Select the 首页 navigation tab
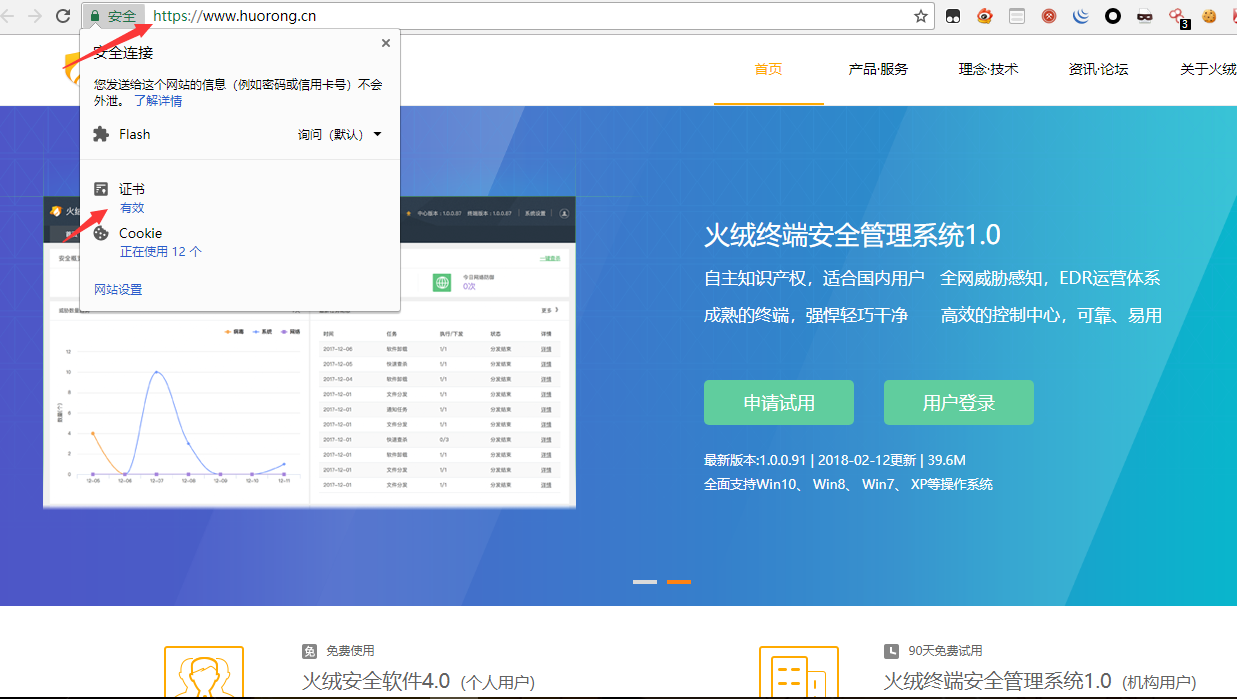Image resolution: width=1237 pixels, height=699 pixels. tap(768, 69)
